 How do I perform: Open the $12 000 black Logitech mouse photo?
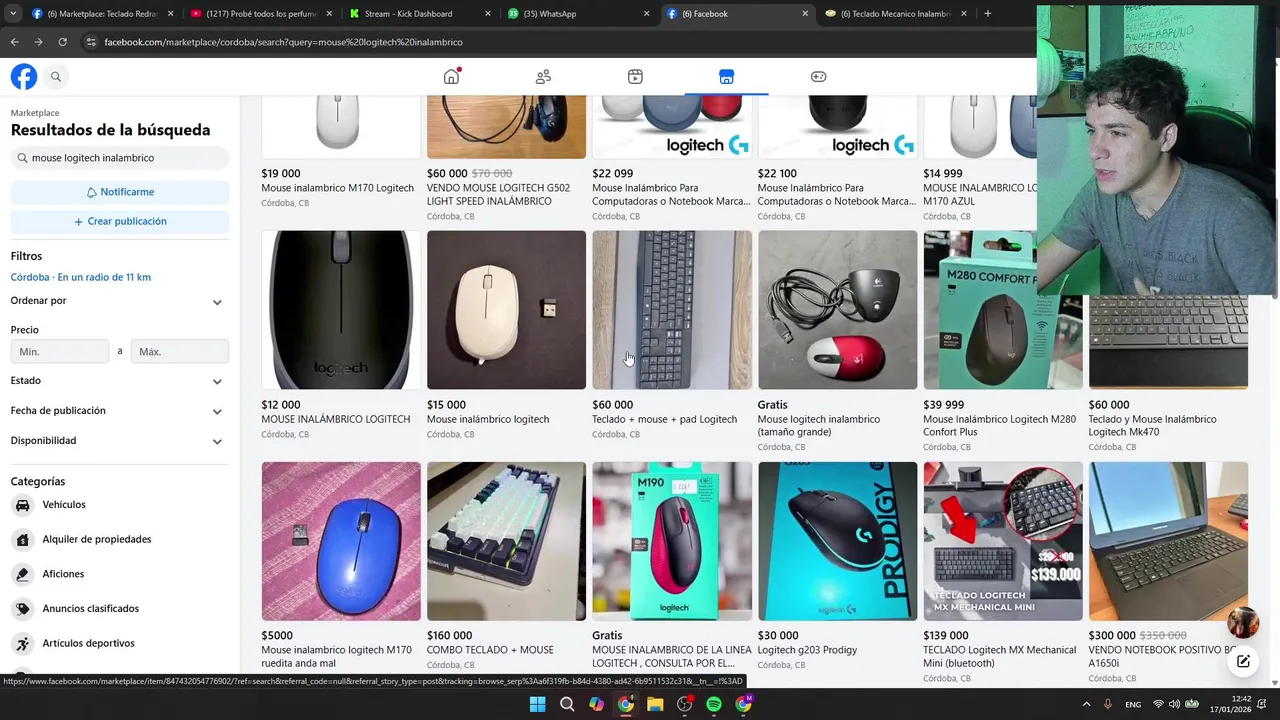pos(341,310)
